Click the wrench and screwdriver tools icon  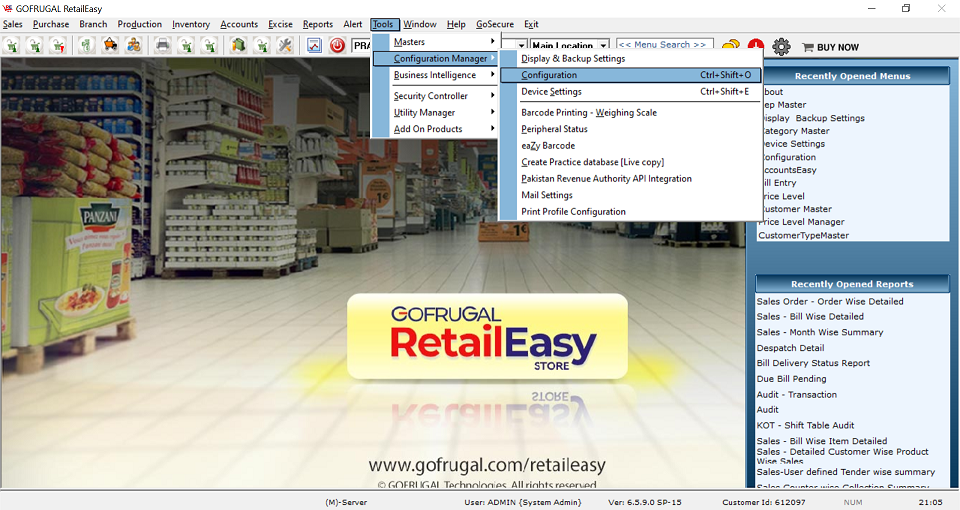pyautogui.click(x=285, y=46)
